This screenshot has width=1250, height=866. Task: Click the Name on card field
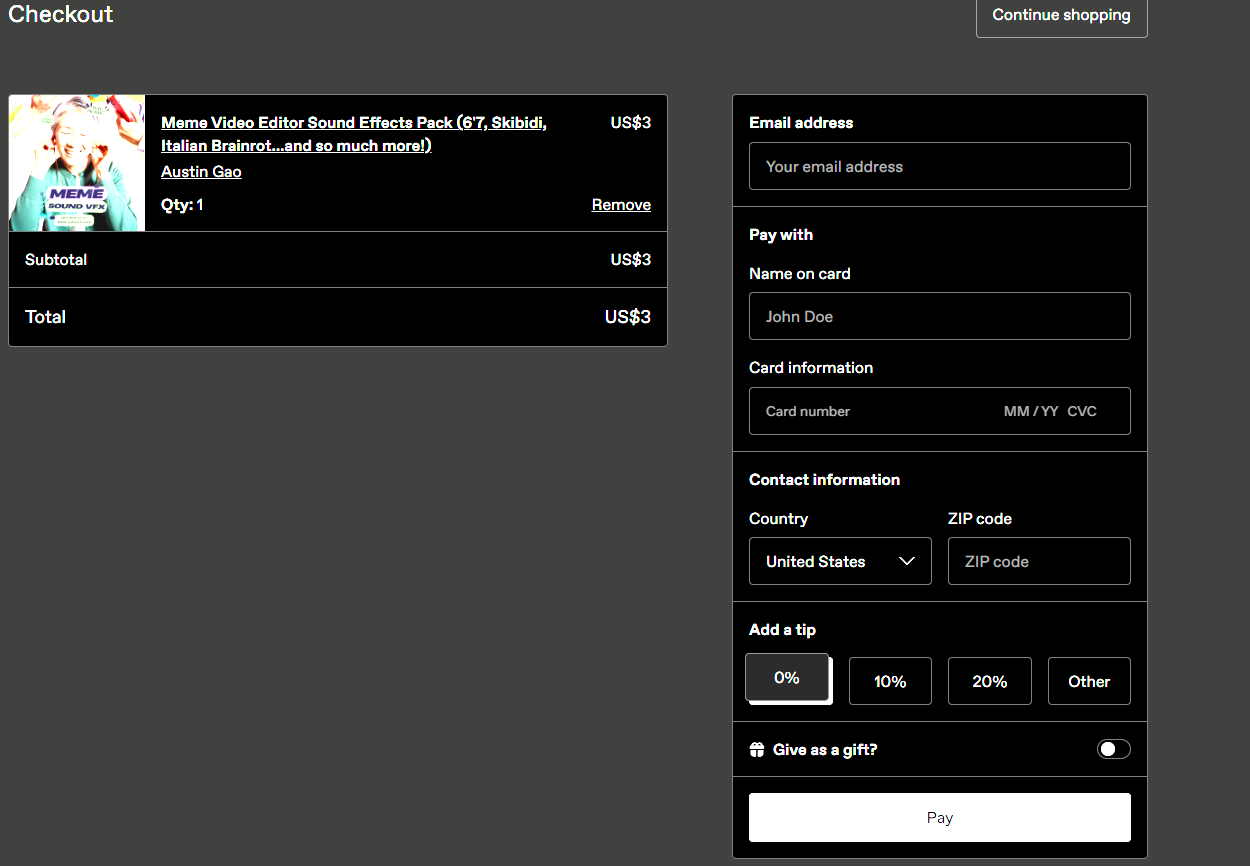click(939, 316)
